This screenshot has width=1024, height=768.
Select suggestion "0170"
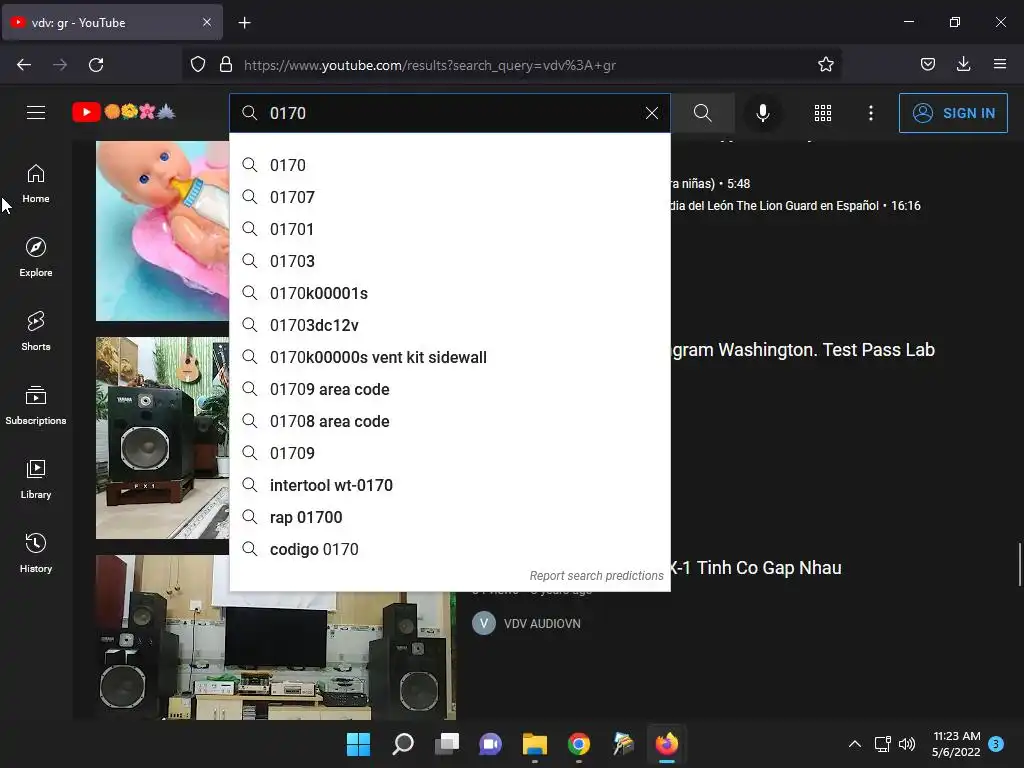[450, 165]
